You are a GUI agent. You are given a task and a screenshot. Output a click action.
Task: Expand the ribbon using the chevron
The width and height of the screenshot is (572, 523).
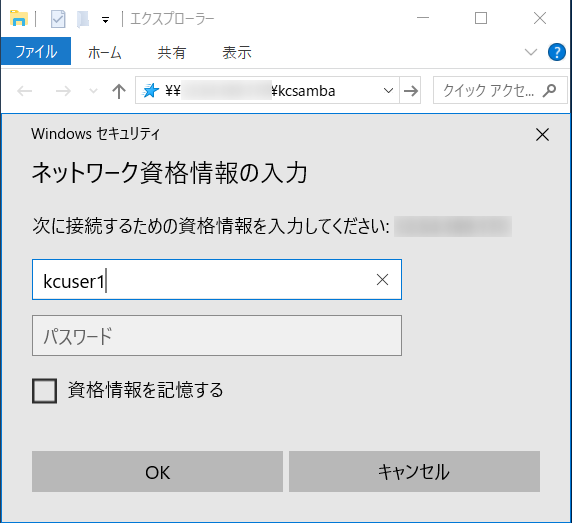pyautogui.click(x=530, y=52)
